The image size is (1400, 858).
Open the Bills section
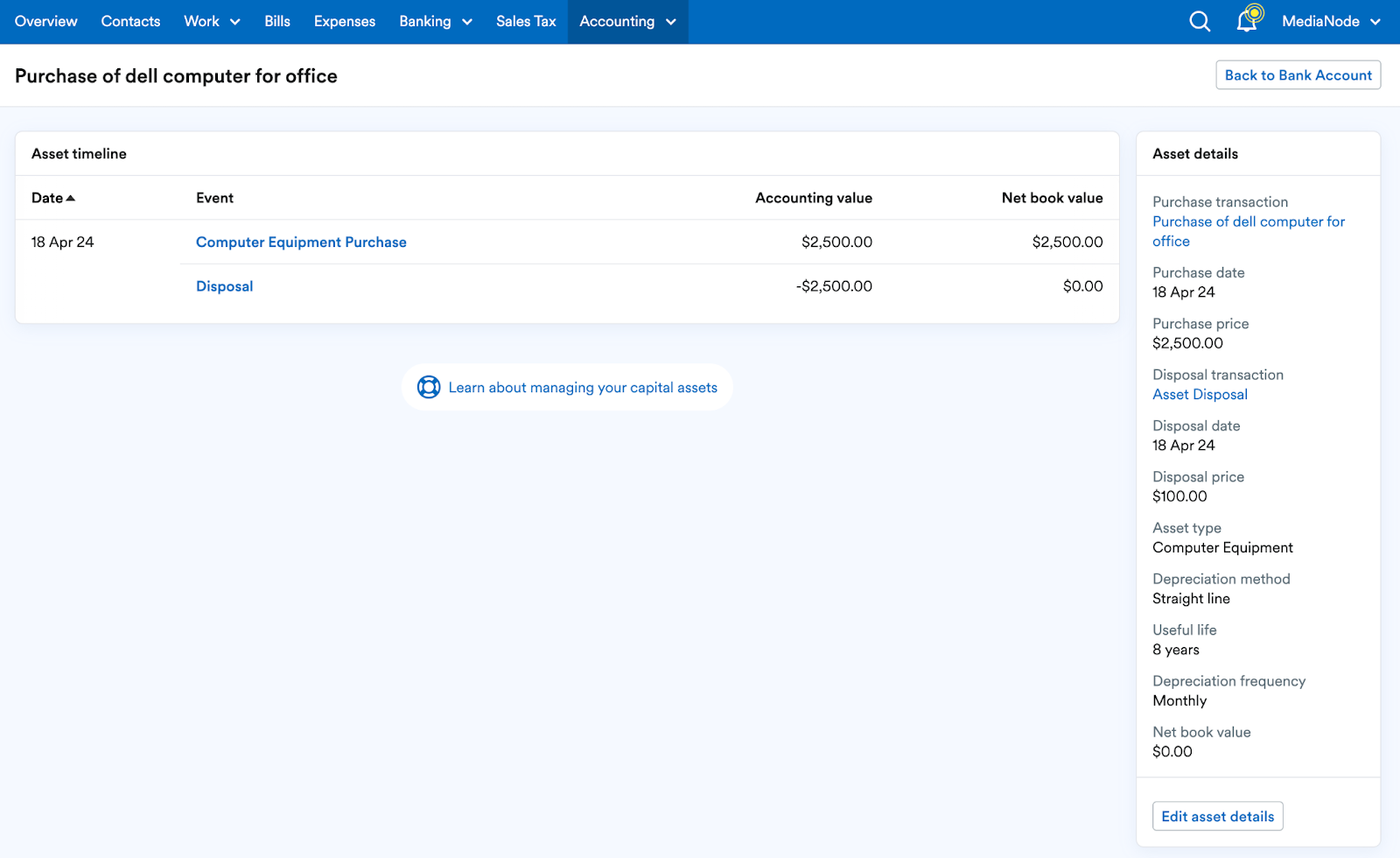pos(276,21)
